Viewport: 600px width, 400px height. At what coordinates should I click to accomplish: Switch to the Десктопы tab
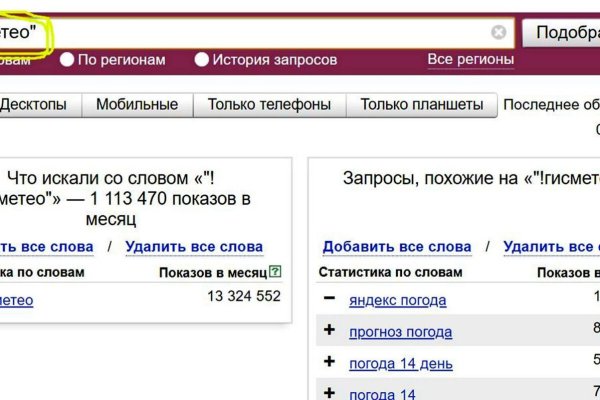tap(33, 104)
